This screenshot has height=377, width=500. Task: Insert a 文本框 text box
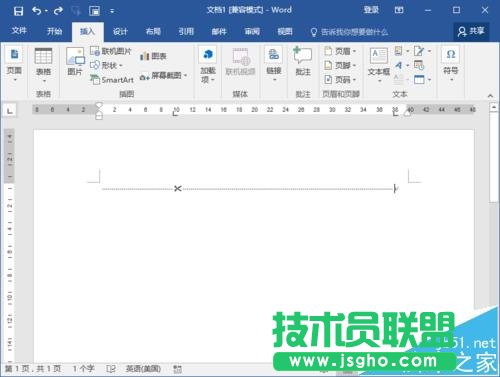pyautogui.click(x=379, y=65)
